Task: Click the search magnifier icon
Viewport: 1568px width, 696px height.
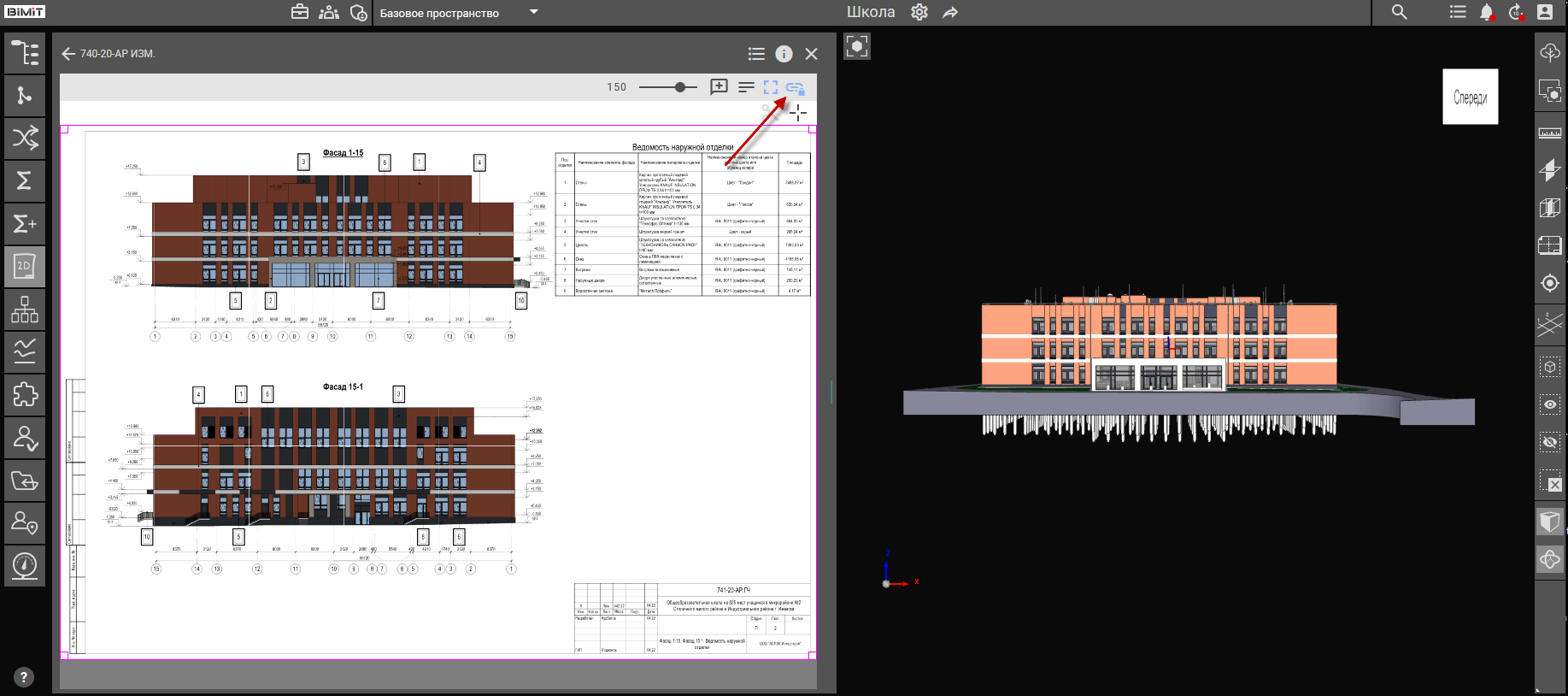Action: pyautogui.click(x=1399, y=12)
